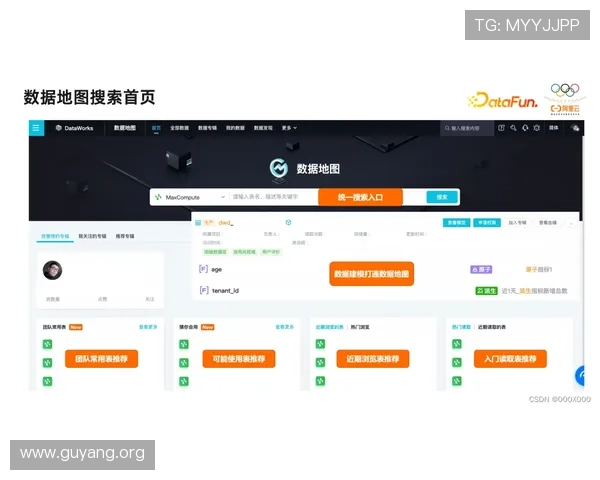
Task: Click third table icon under 团队常用表
Action: click(x=47, y=381)
